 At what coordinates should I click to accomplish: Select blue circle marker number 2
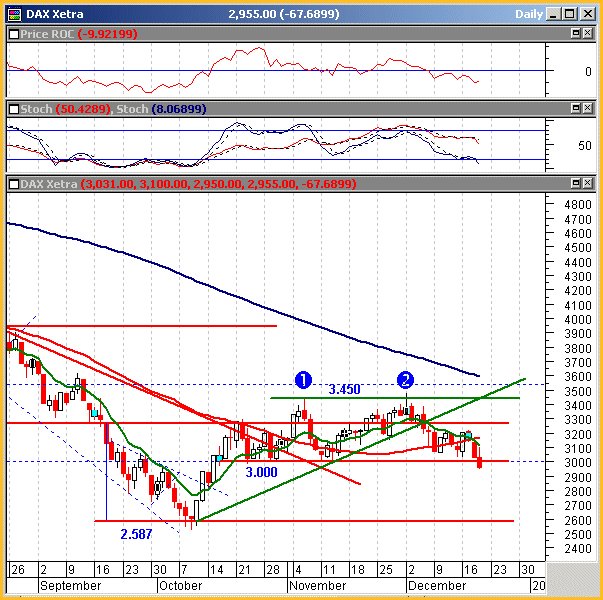point(405,380)
